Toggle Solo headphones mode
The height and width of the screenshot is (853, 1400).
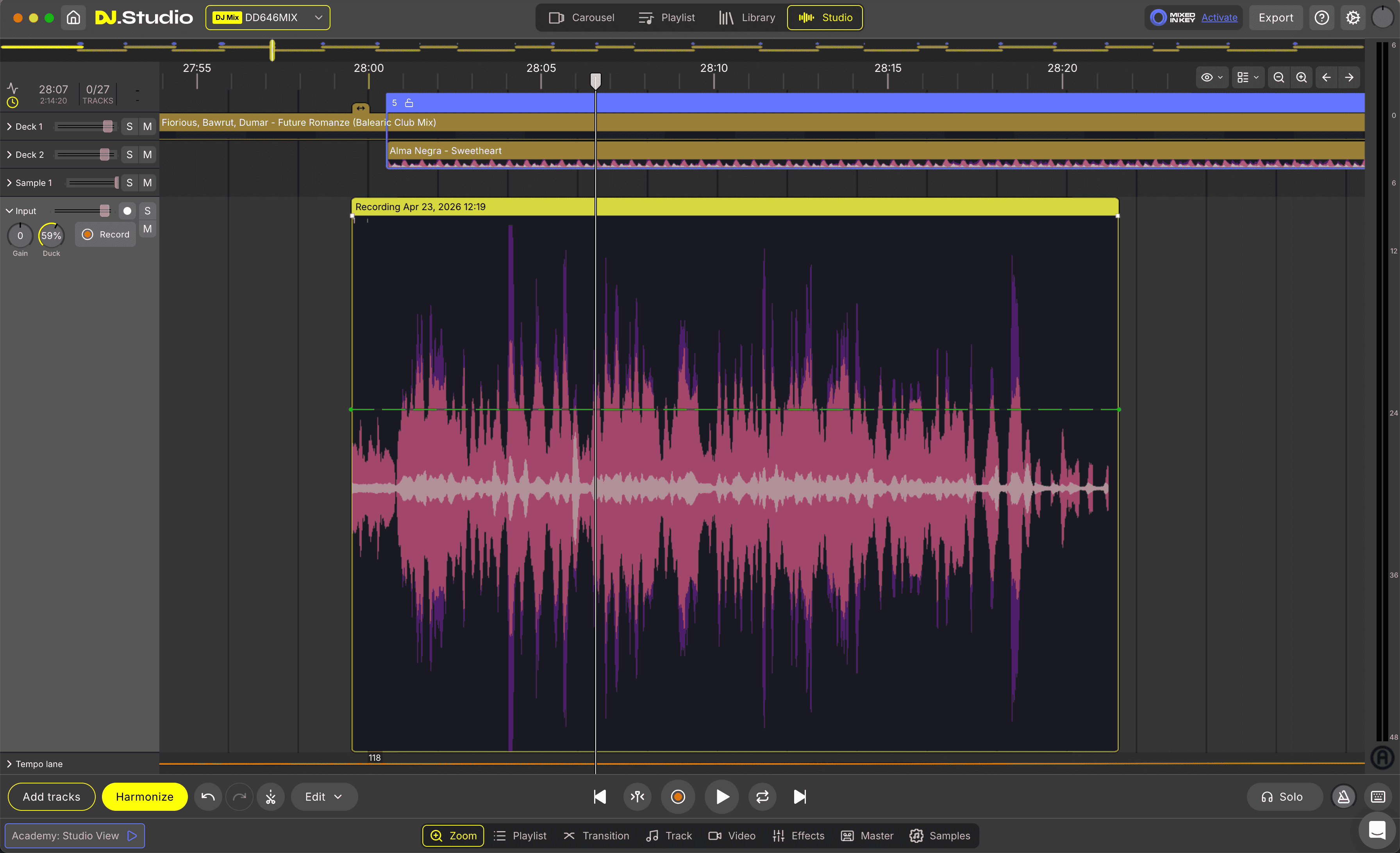(1284, 797)
